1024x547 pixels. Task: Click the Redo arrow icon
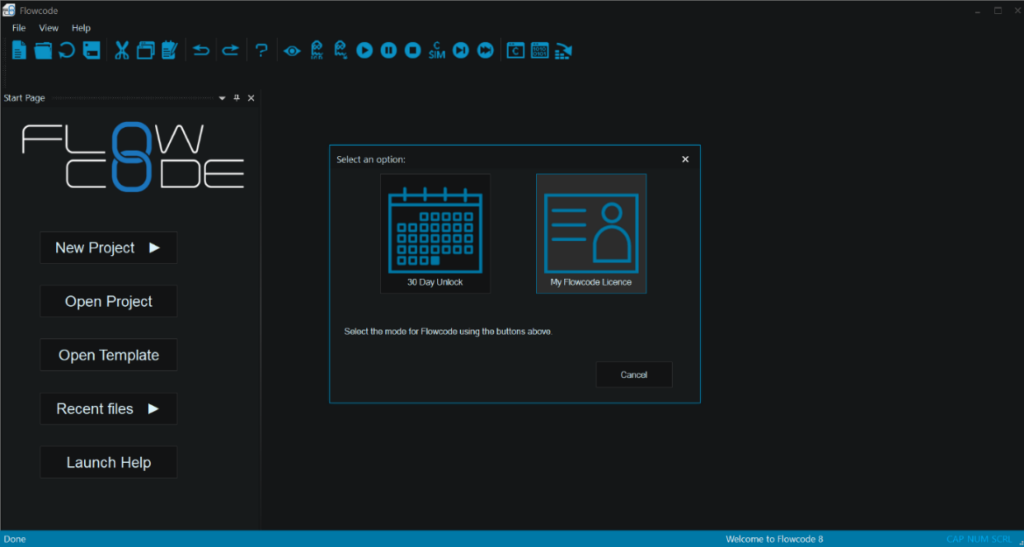pos(230,50)
